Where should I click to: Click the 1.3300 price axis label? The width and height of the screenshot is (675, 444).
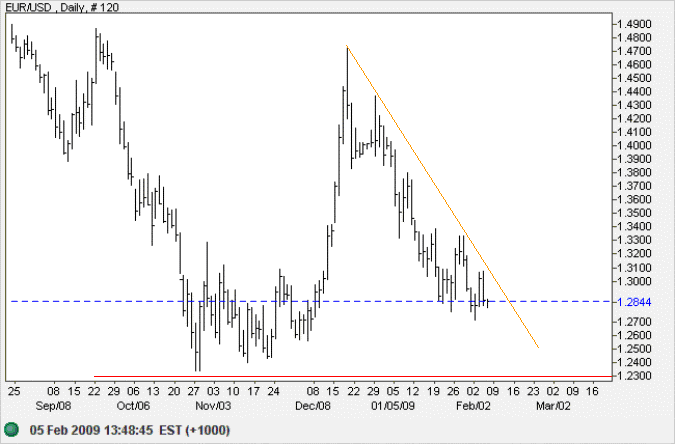(x=634, y=240)
